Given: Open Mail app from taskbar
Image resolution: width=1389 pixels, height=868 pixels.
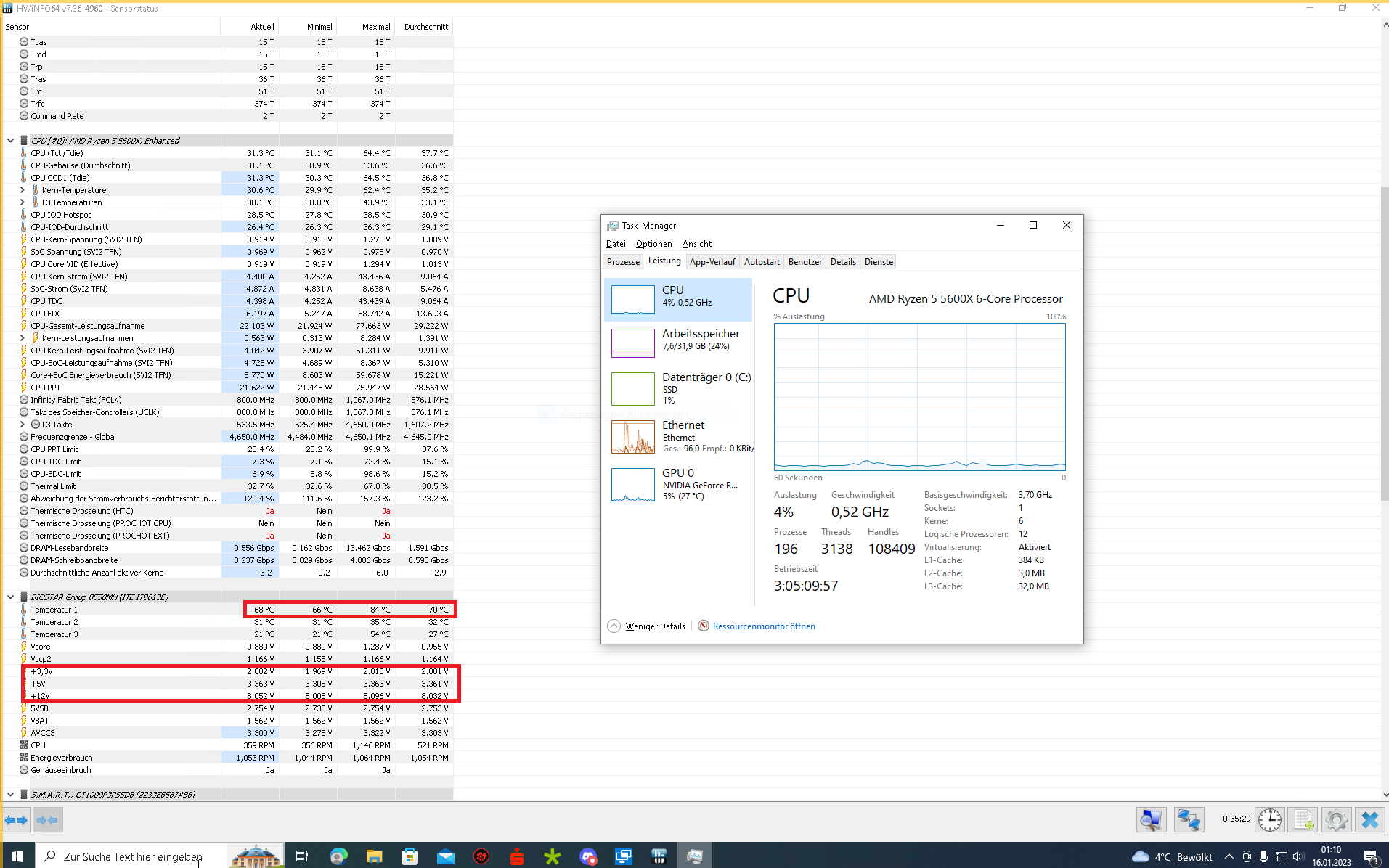Looking at the screenshot, I should click(445, 856).
